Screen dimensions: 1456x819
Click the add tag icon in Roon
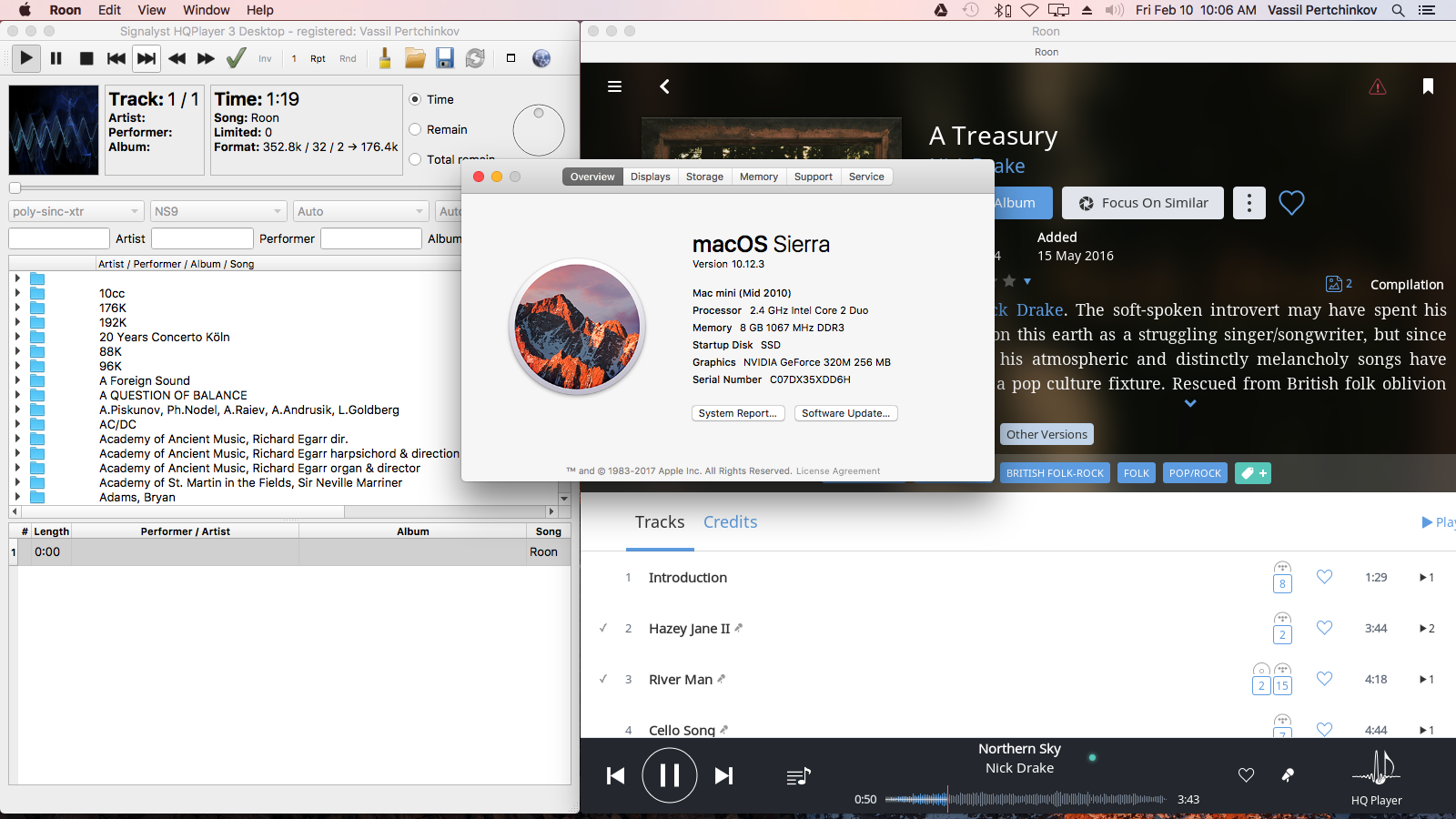[1253, 473]
